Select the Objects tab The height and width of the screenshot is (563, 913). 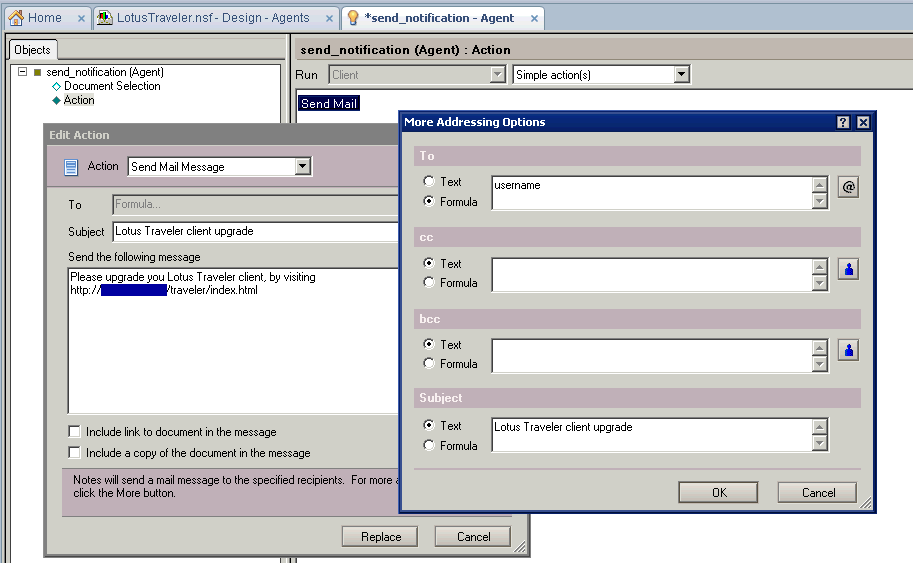click(33, 49)
